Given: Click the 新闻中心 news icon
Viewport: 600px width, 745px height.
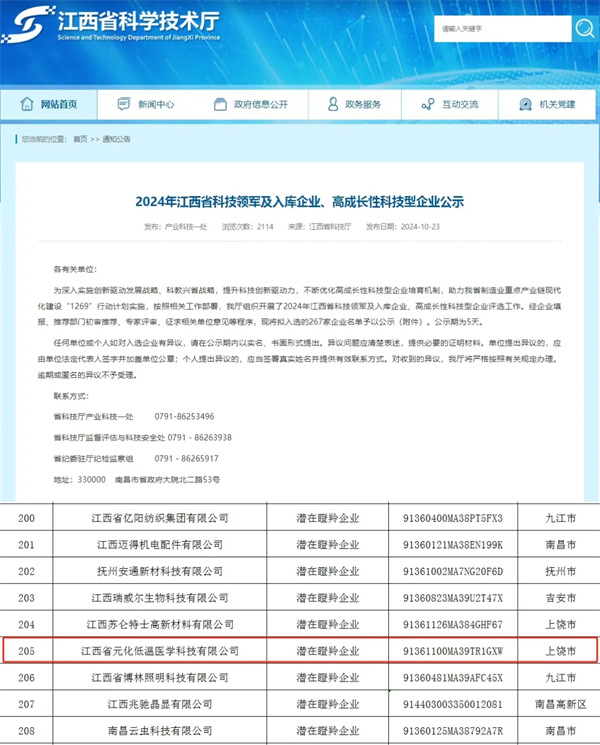Looking at the screenshot, I should coord(124,104).
